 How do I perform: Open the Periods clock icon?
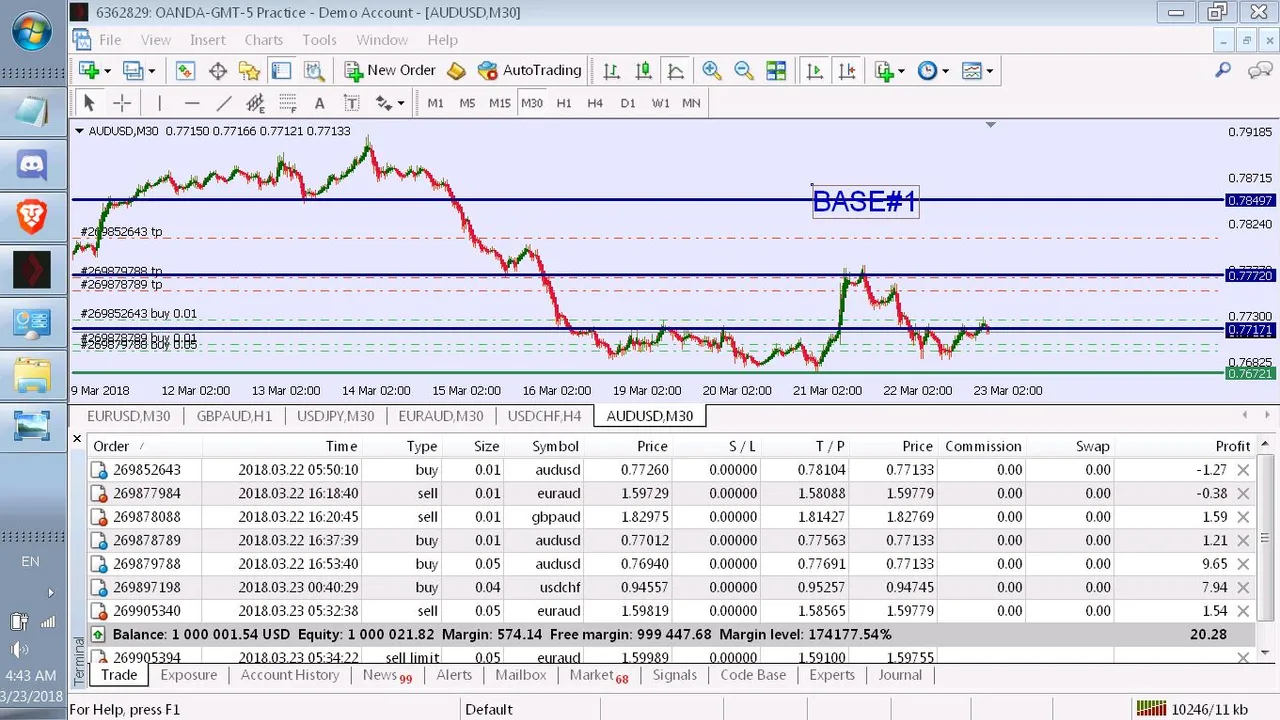(928, 70)
